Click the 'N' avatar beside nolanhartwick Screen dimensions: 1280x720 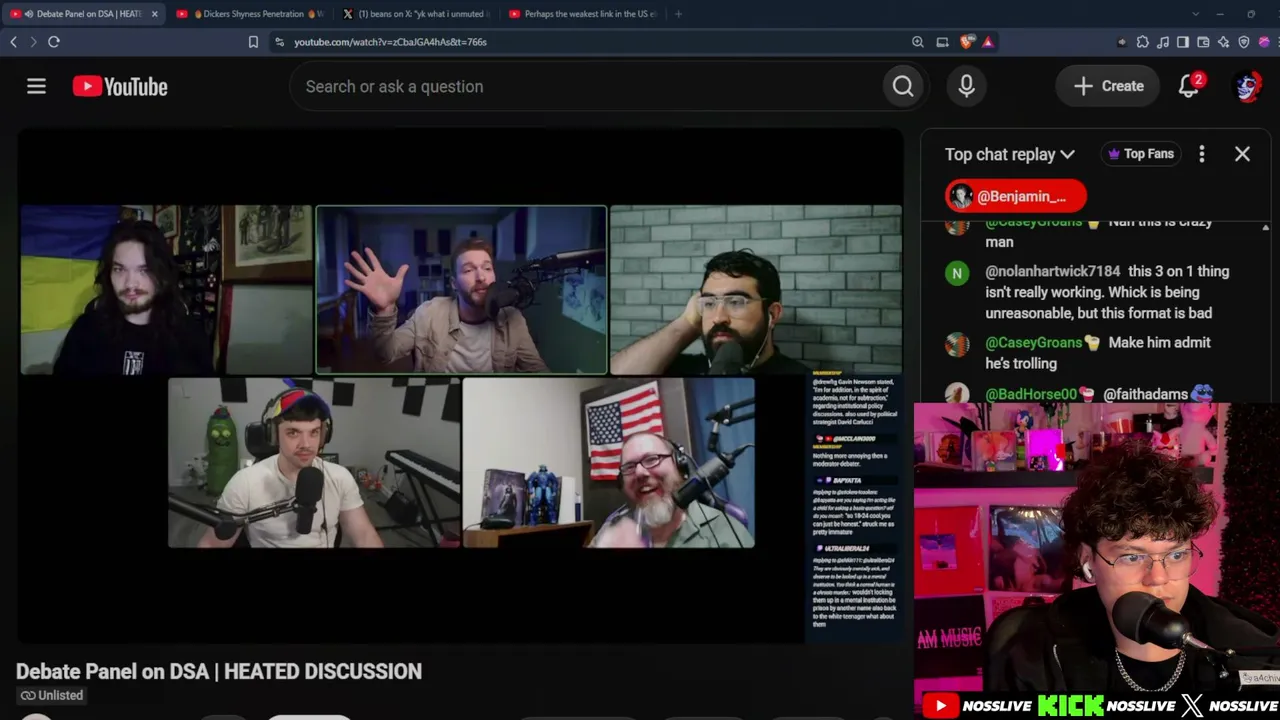[957, 273]
